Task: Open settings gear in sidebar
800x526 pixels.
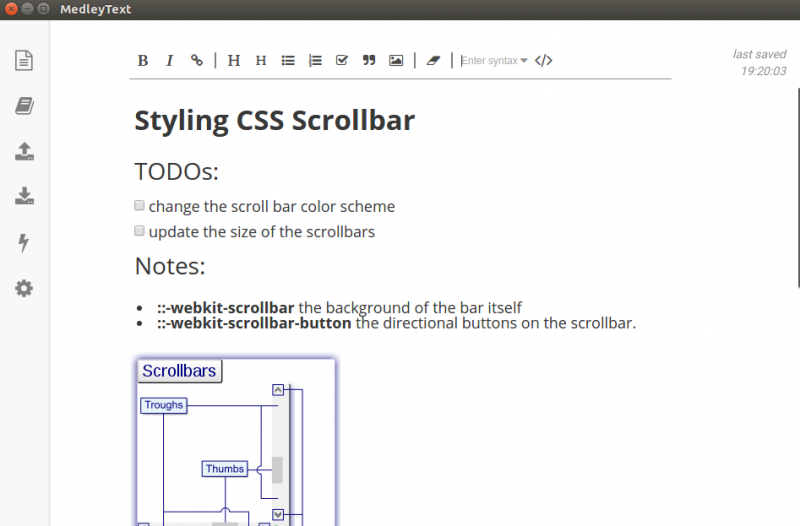Action: pyautogui.click(x=24, y=288)
